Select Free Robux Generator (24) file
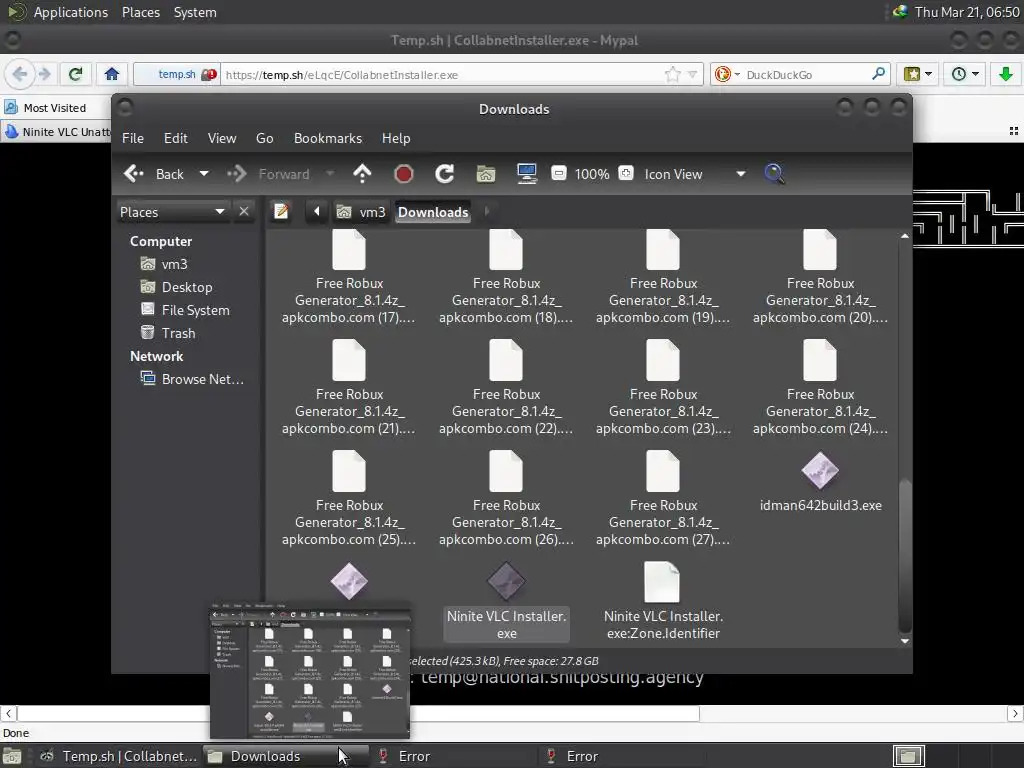This screenshot has width=1024, height=768. click(x=820, y=388)
